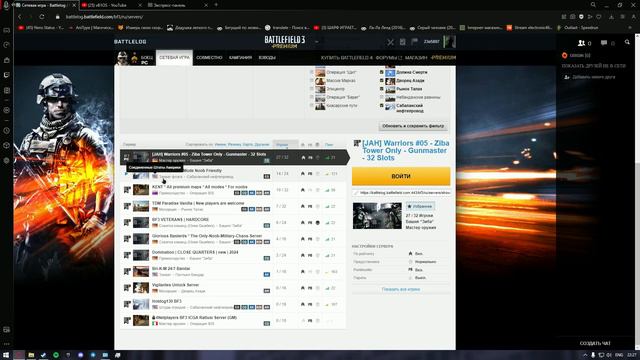Open the user avatar in Battlelog header
The width and height of the screenshot is (640, 360).
click(x=449, y=42)
